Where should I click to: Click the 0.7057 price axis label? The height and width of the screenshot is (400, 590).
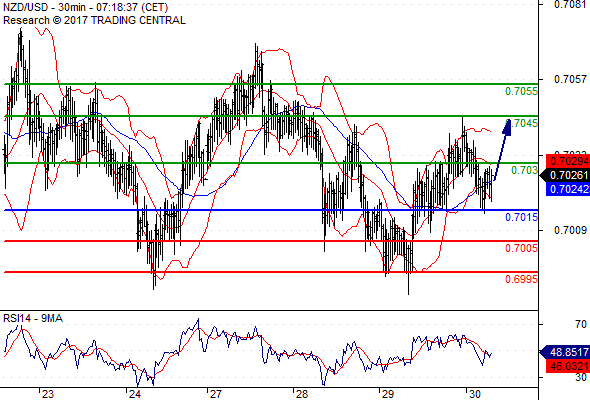pos(570,79)
